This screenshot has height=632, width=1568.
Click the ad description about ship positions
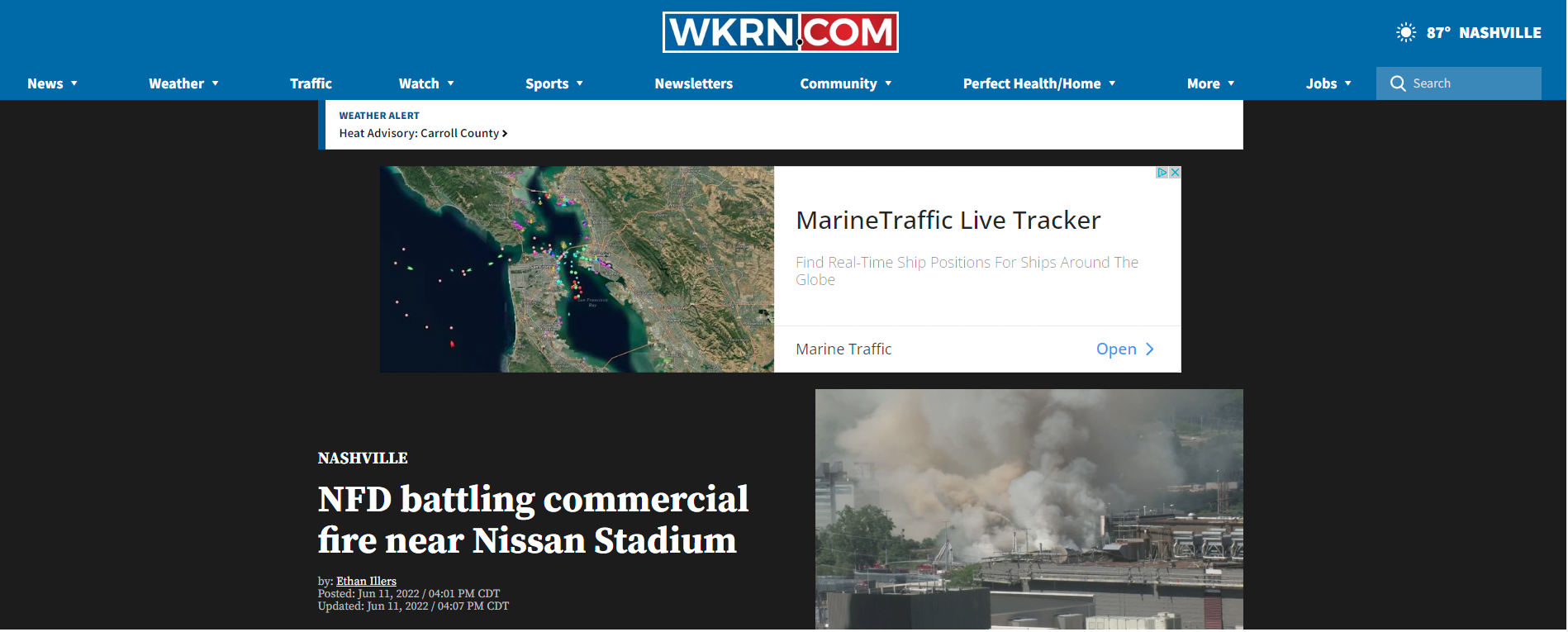point(967,271)
